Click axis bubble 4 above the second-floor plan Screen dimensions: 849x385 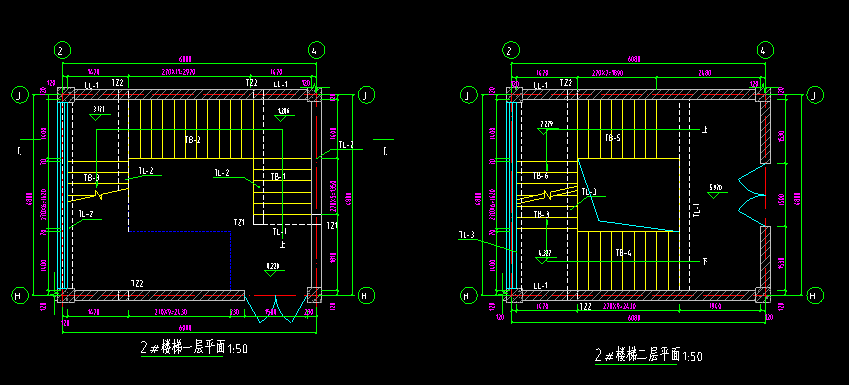(x=765, y=51)
